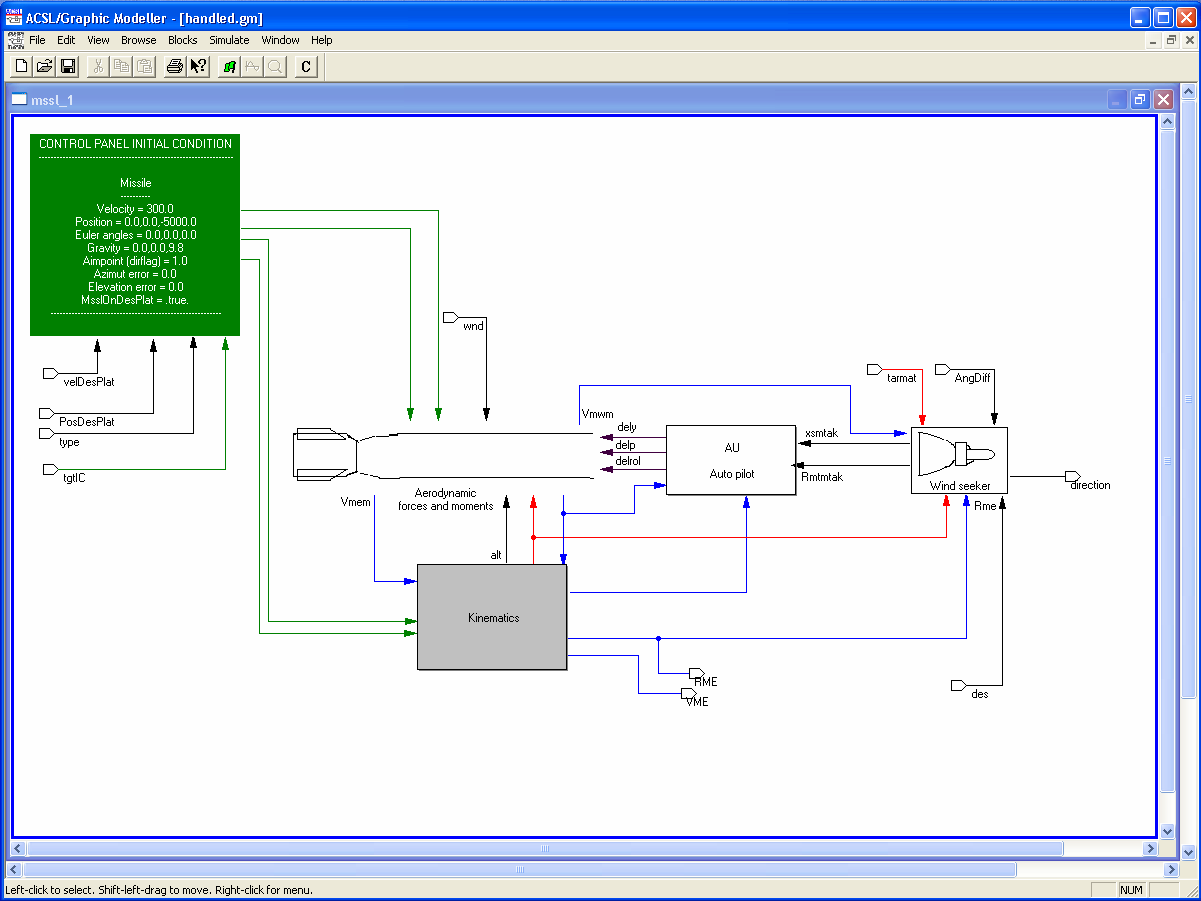Print the diagram using the printer icon
Screen dimensions: 1201x901
coord(175,66)
